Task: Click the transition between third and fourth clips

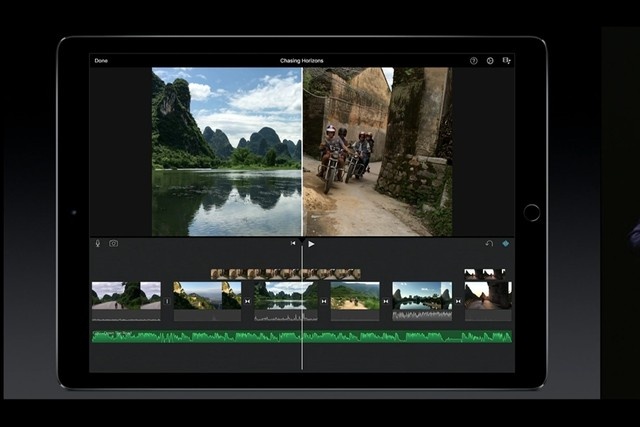Action: (324, 301)
